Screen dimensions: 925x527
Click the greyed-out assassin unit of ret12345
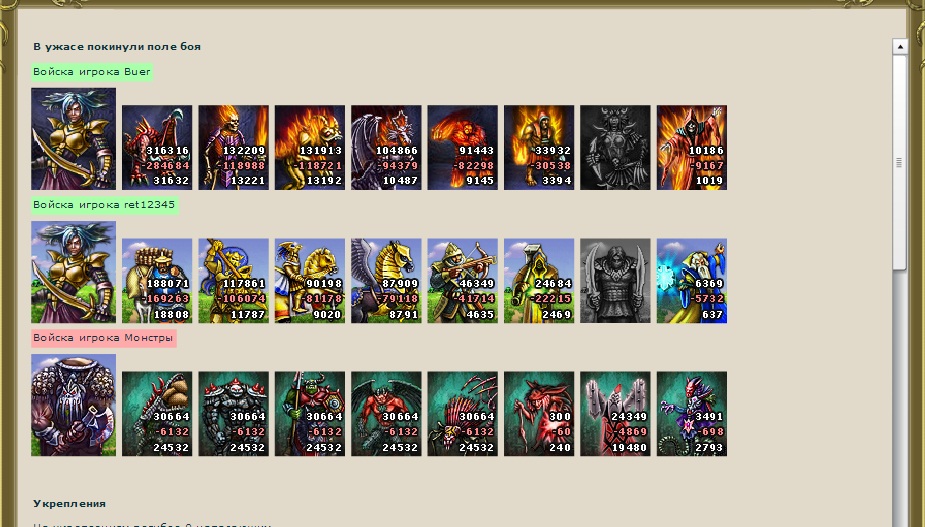click(615, 281)
